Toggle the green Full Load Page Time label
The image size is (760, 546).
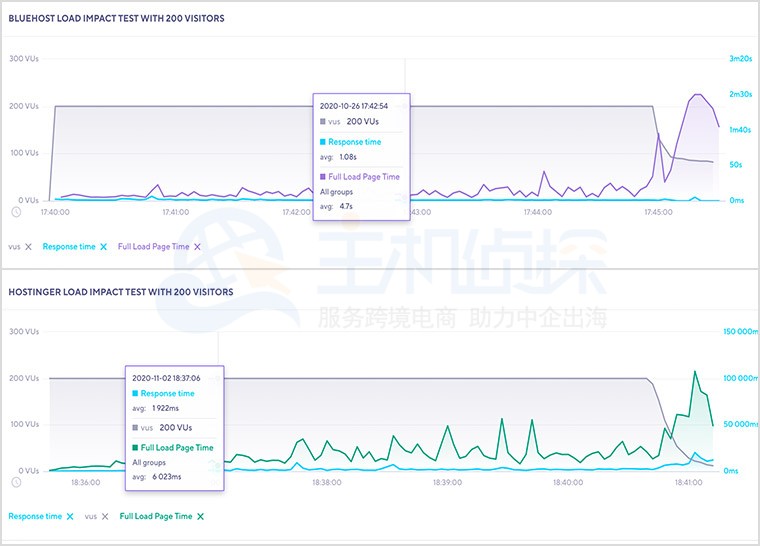(155, 516)
